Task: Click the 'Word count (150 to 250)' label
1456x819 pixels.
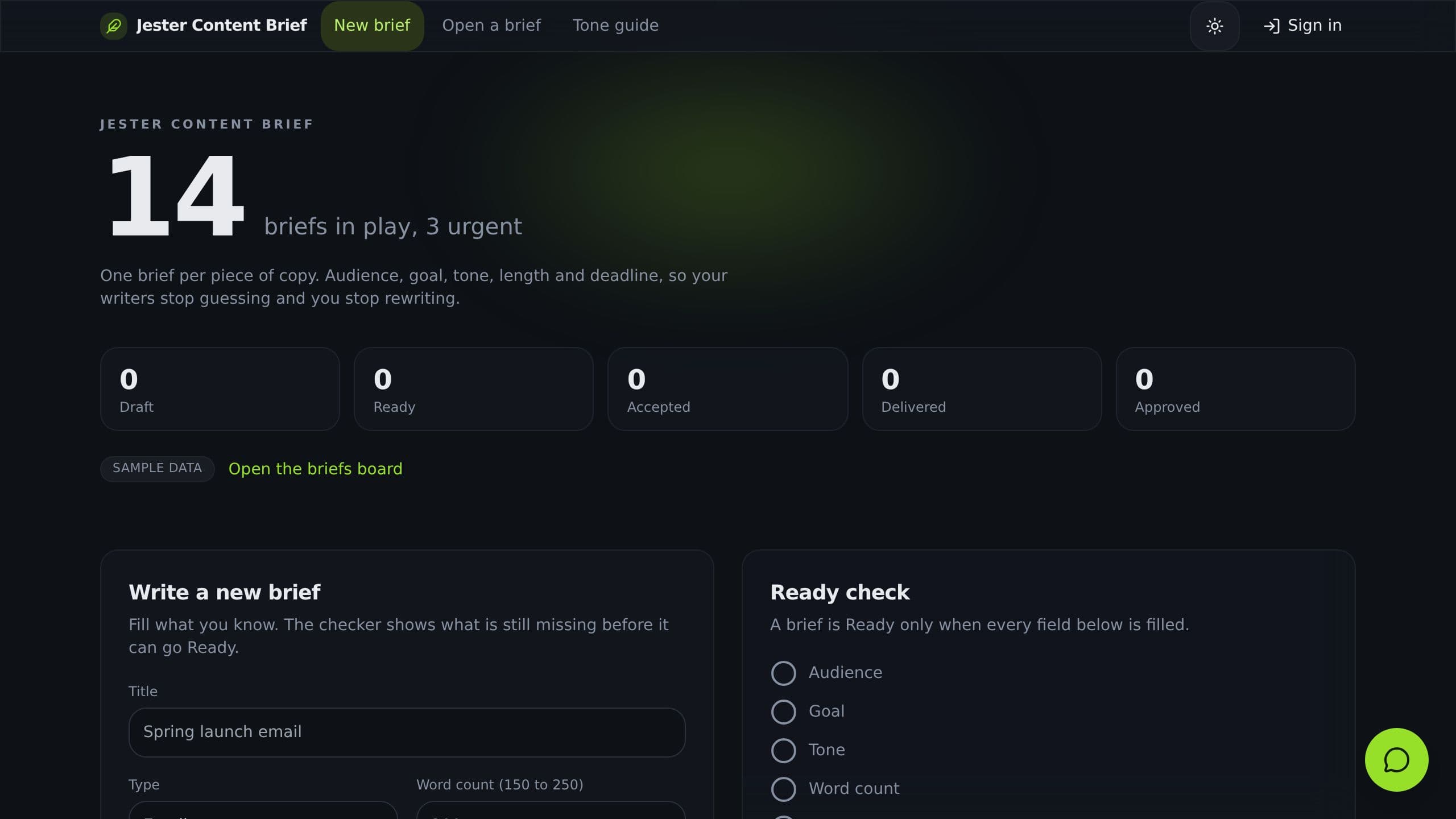Action: pyautogui.click(x=499, y=784)
